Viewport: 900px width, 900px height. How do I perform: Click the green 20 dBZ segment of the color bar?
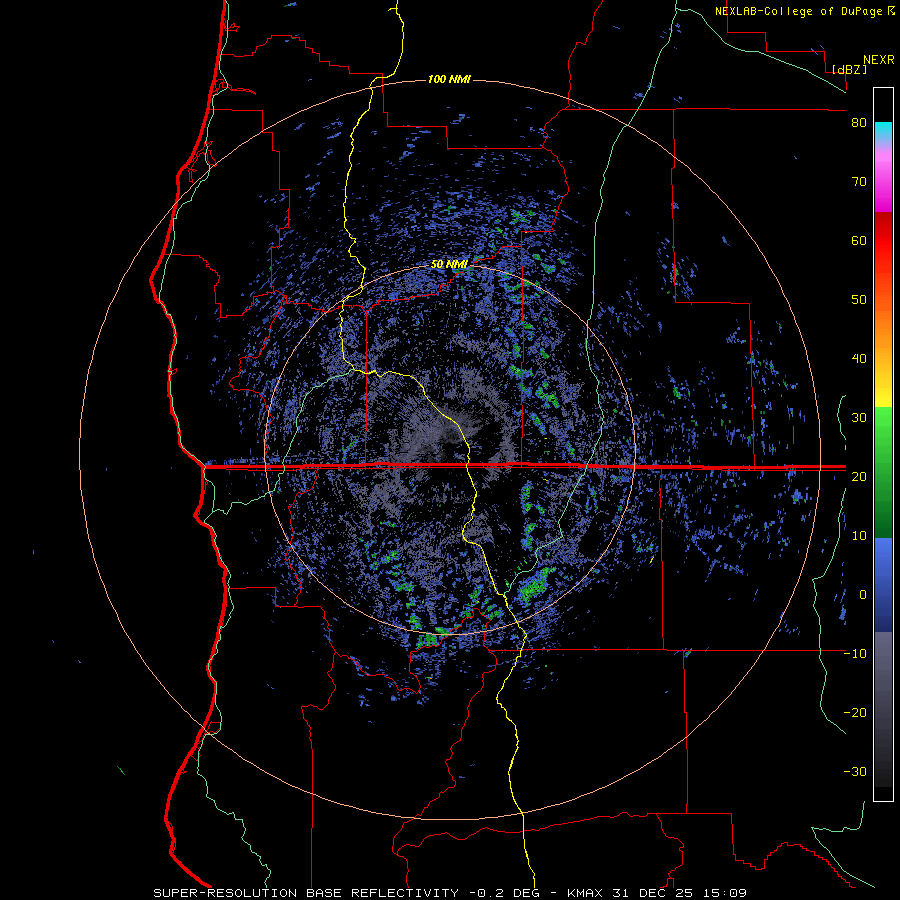pyautogui.click(x=883, y=473)
